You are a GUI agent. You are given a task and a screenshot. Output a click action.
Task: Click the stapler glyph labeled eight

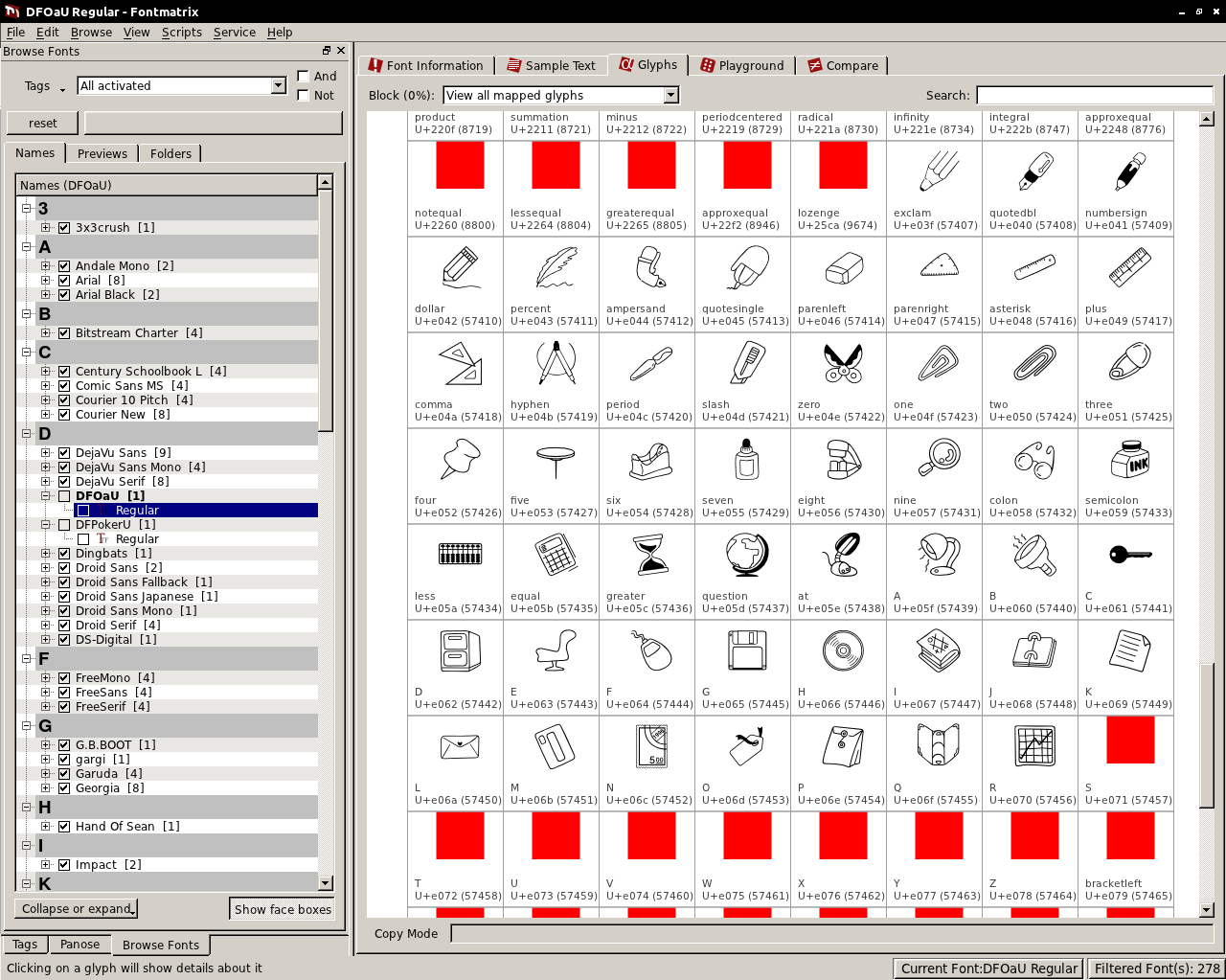tap(843, 460)
